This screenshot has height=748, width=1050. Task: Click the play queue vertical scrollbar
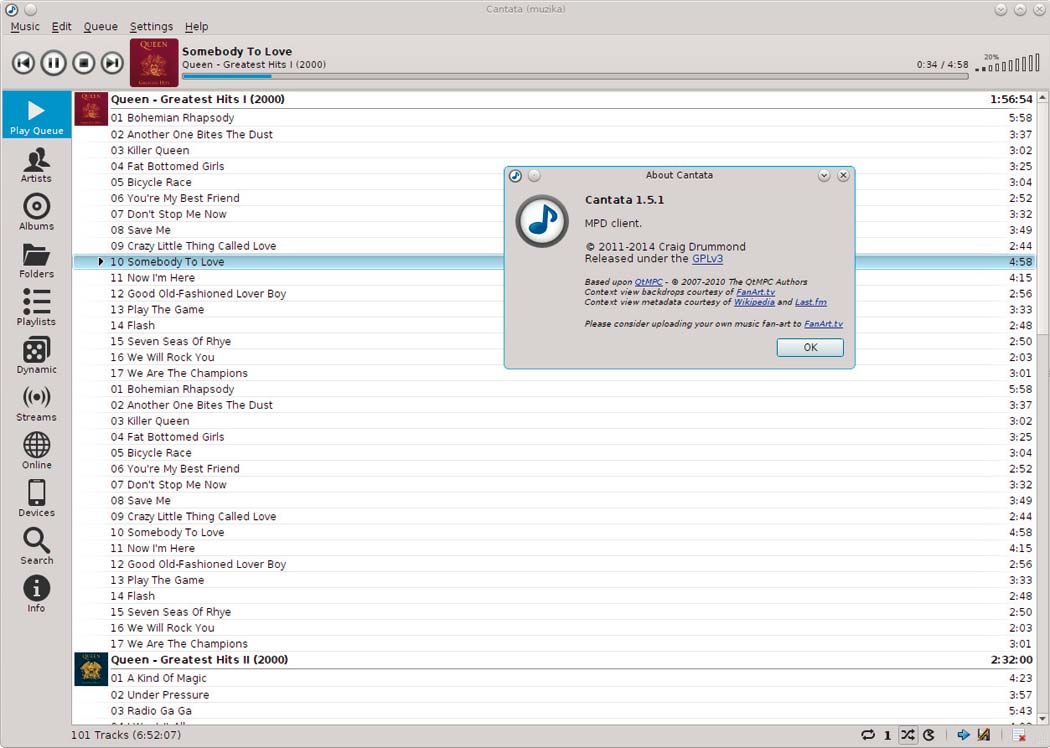(1042, 408)
